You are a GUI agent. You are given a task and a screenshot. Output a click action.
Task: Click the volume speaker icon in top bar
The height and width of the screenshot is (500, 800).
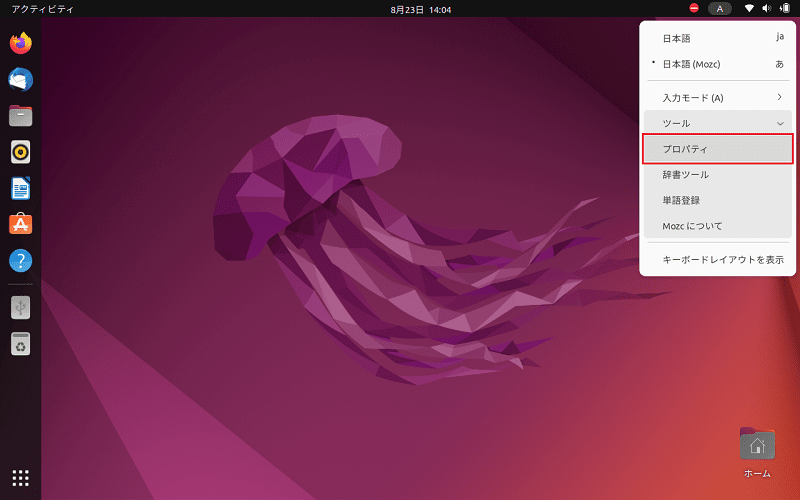point(766,8)
